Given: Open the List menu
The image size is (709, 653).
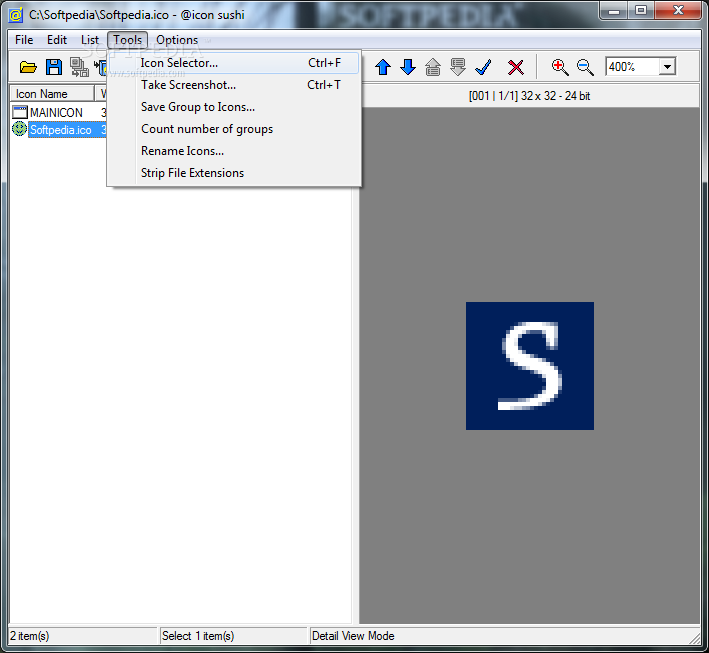Looking at the screenshot, I should click(90, 40).
